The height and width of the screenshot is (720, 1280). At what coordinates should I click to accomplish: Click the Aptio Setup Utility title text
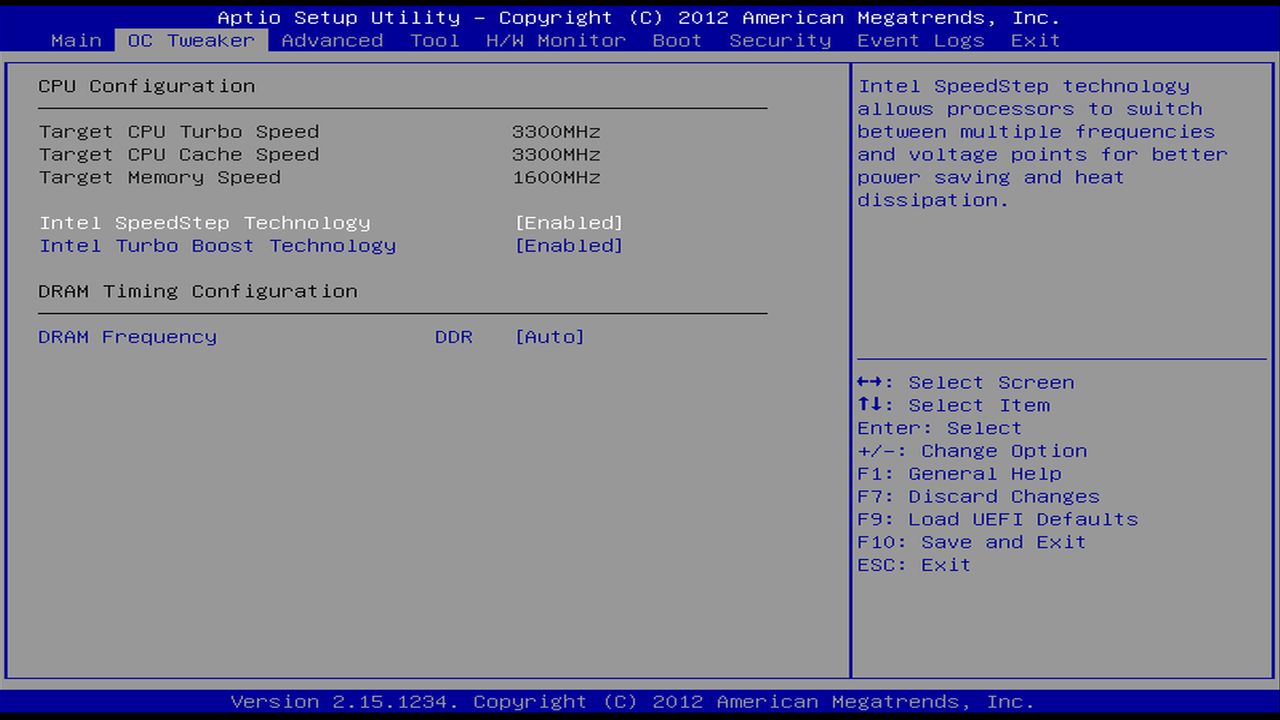tap(639, 18)
